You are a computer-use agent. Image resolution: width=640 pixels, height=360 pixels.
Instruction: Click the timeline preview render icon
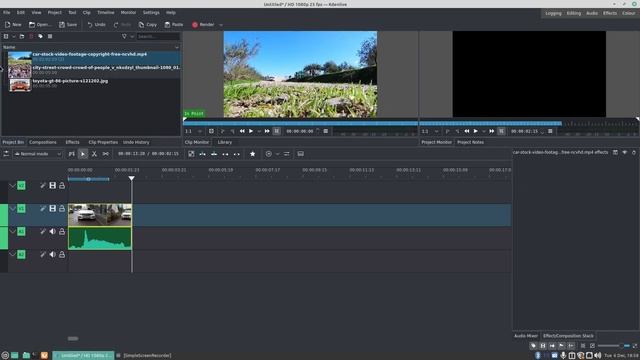269,154
